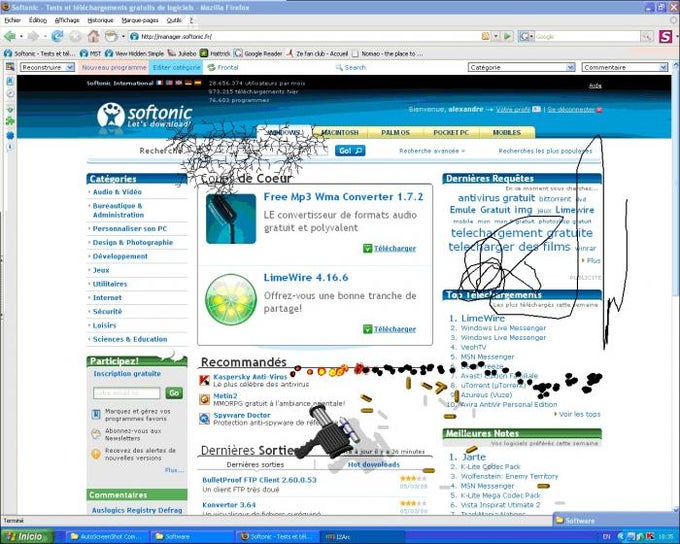
Task: Click the search magnifier button in Firefox search box
Action: coord(647,36)
